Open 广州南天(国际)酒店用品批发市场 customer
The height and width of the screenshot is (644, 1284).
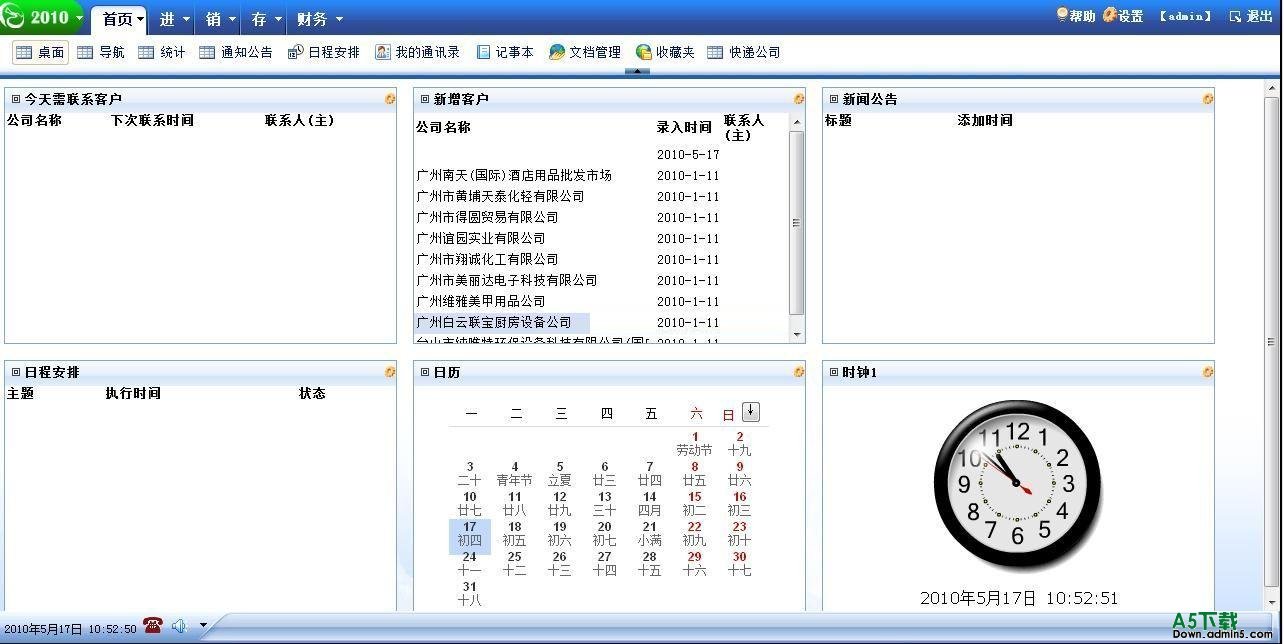pyautogui.click(x=514, y=175)
